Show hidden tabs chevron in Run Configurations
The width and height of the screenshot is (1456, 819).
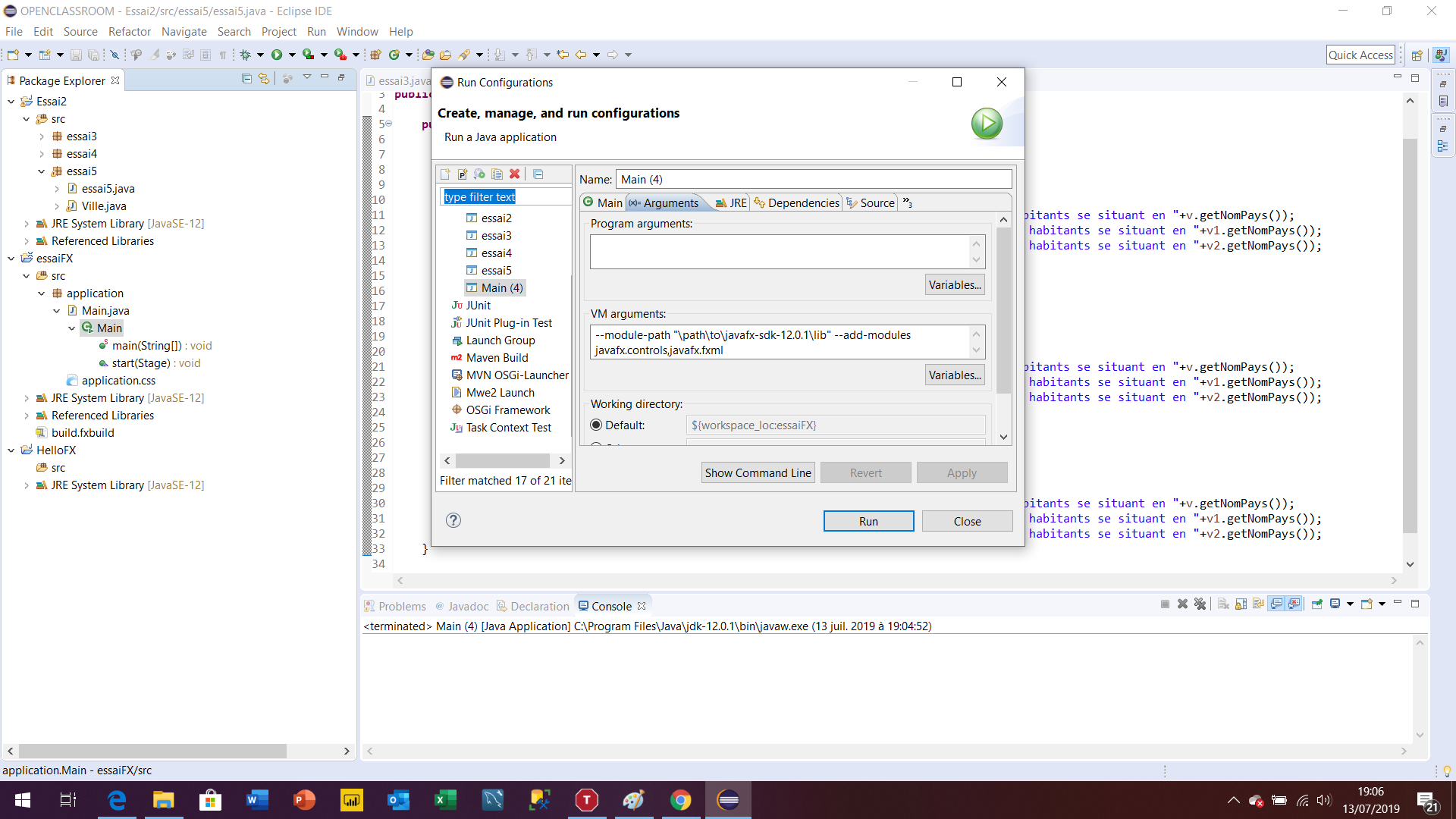pyautogui.click(x=907, y=202)
